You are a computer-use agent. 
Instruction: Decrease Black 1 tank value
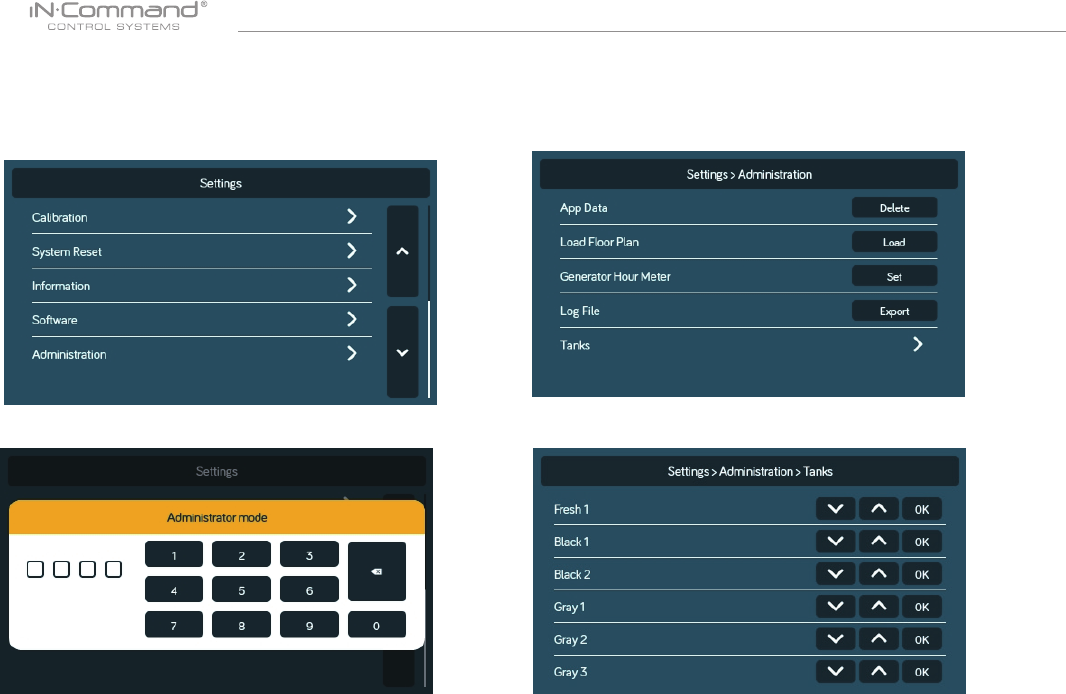[x=836, y=542]
